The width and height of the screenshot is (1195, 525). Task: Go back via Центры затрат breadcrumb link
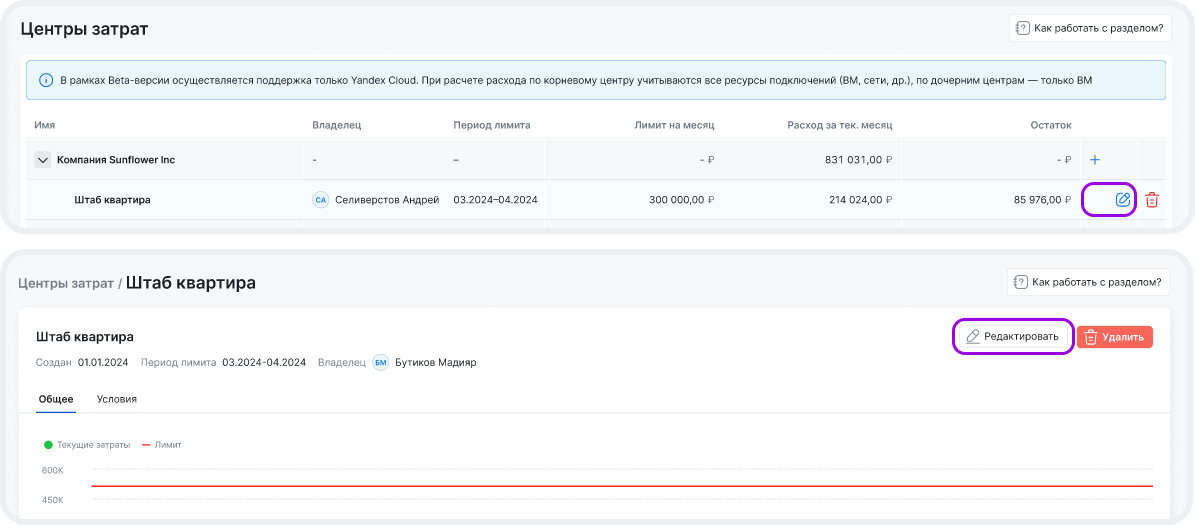pos(66,284)
